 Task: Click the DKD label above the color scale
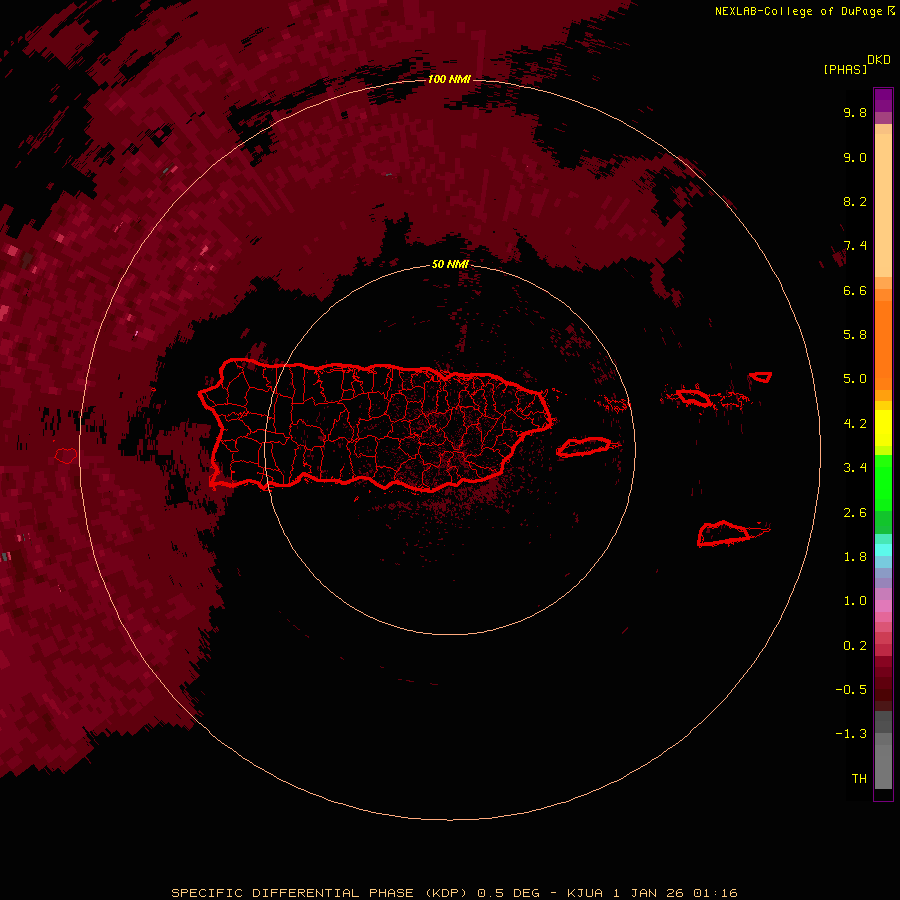tap(879, 60)
